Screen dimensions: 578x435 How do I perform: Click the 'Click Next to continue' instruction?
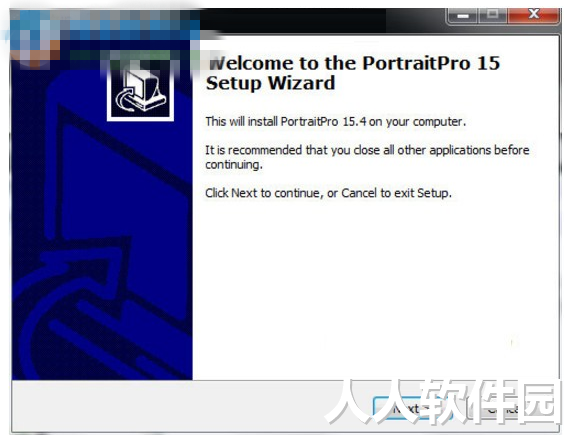tap(328, 193)
